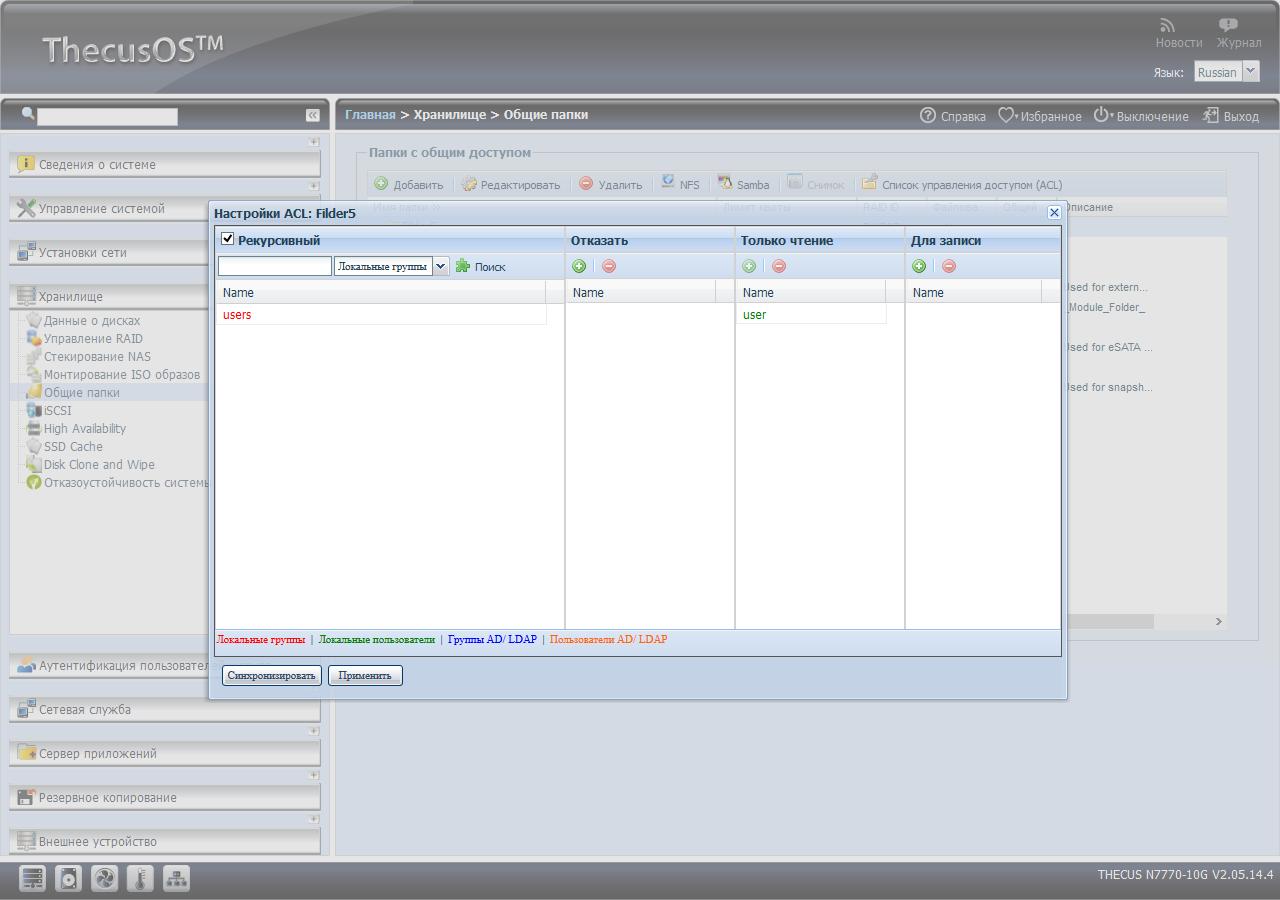Go to Главная in the breadcrumb
Image resolution: width=1280 pixels, height=900 pixels.
[x=370, y=115]
